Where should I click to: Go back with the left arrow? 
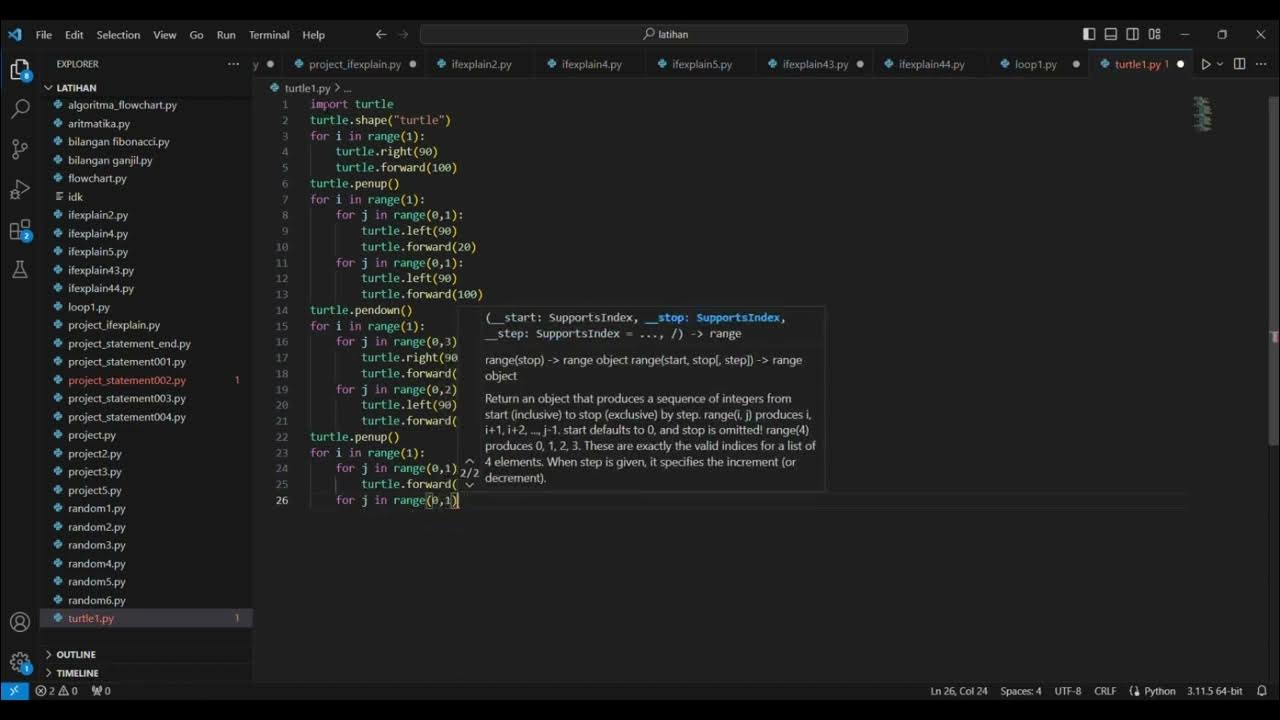click(x=381, y=34)
